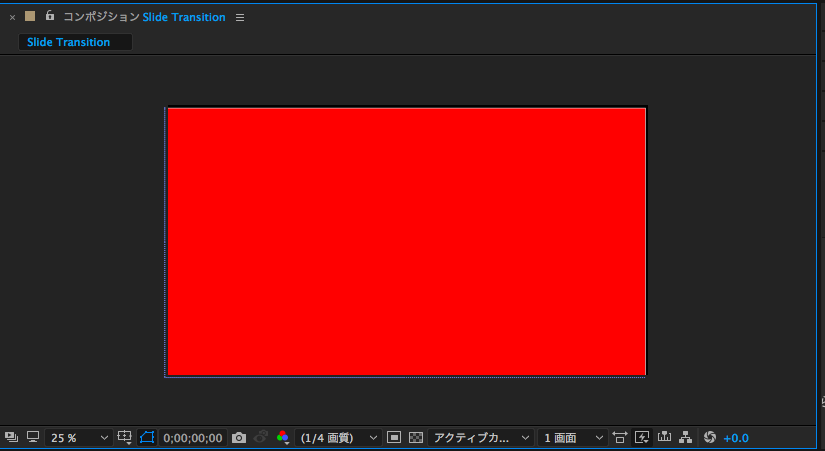
Task: Click the Show Snapshot icon
Action: (x=261, y=437)
